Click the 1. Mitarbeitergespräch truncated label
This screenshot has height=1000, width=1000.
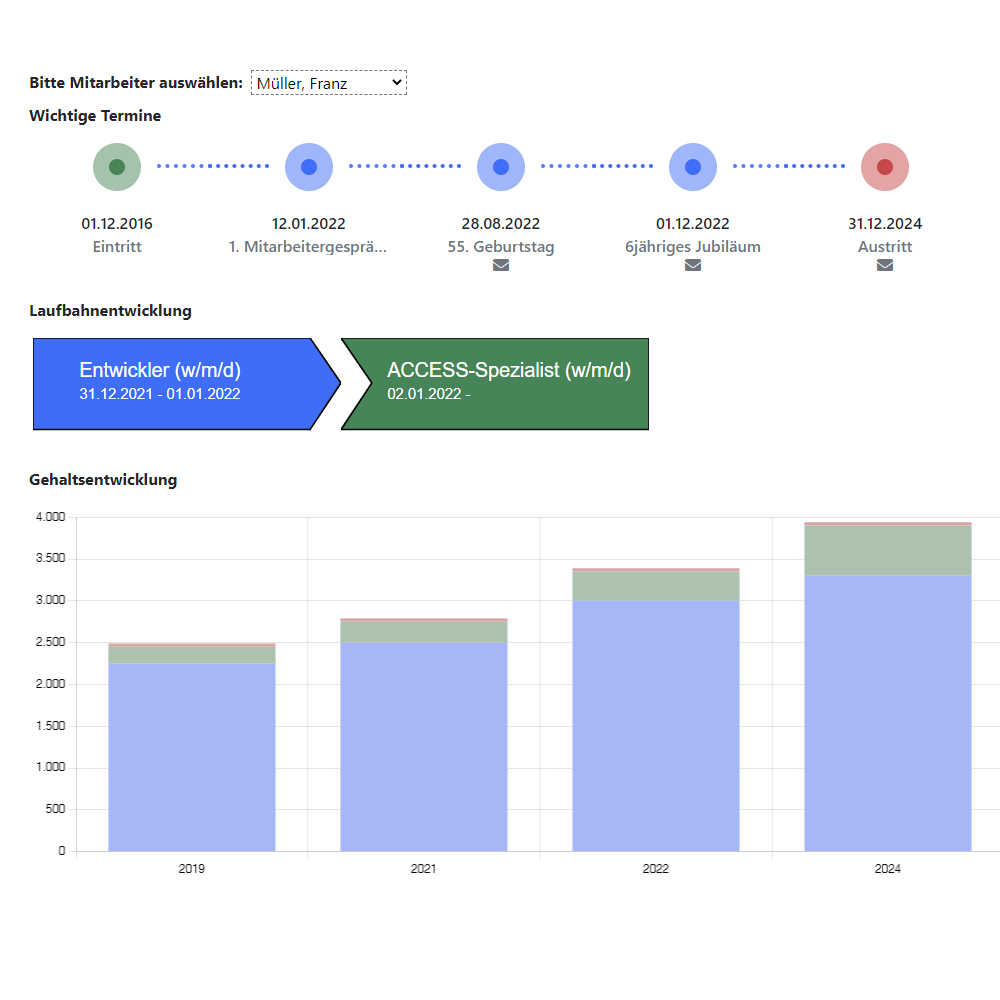click(x=308, y=247)
